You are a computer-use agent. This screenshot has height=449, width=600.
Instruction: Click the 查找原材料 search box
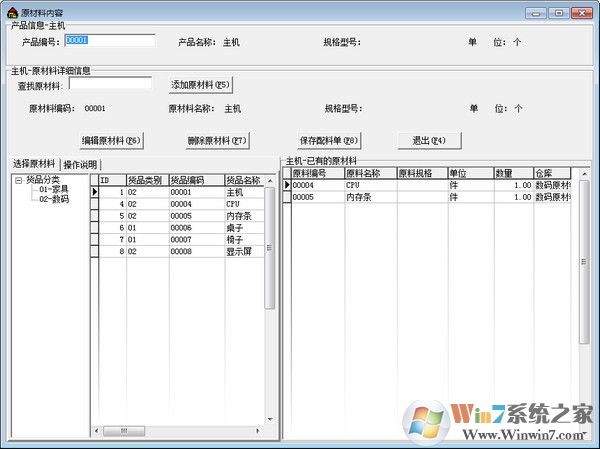click(110, 83)
